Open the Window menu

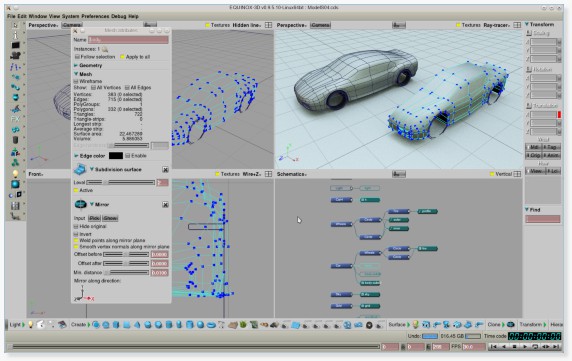click(38, 16)
